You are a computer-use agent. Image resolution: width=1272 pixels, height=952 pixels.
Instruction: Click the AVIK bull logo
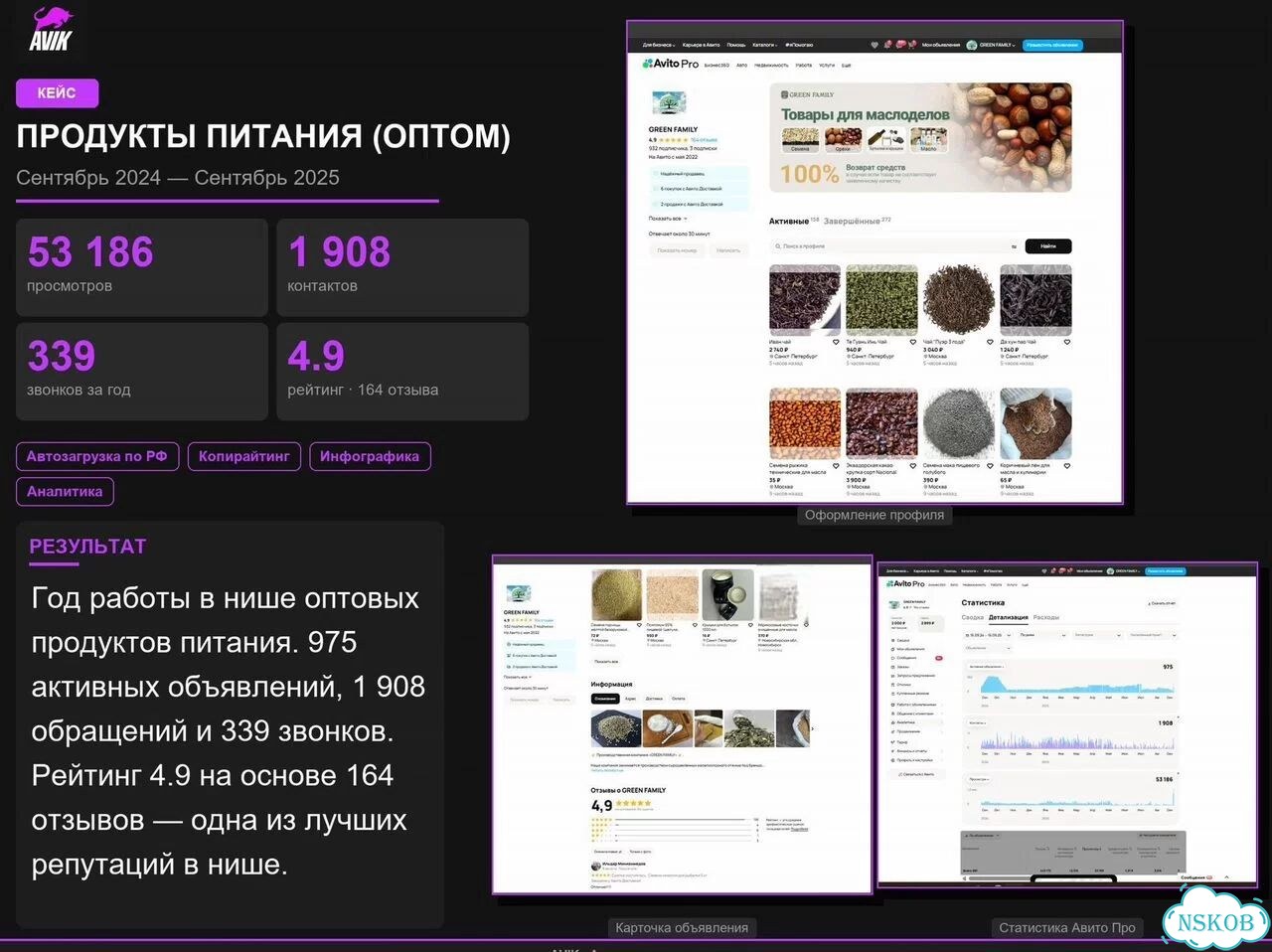pyautogui.click(x=50, y=28)
